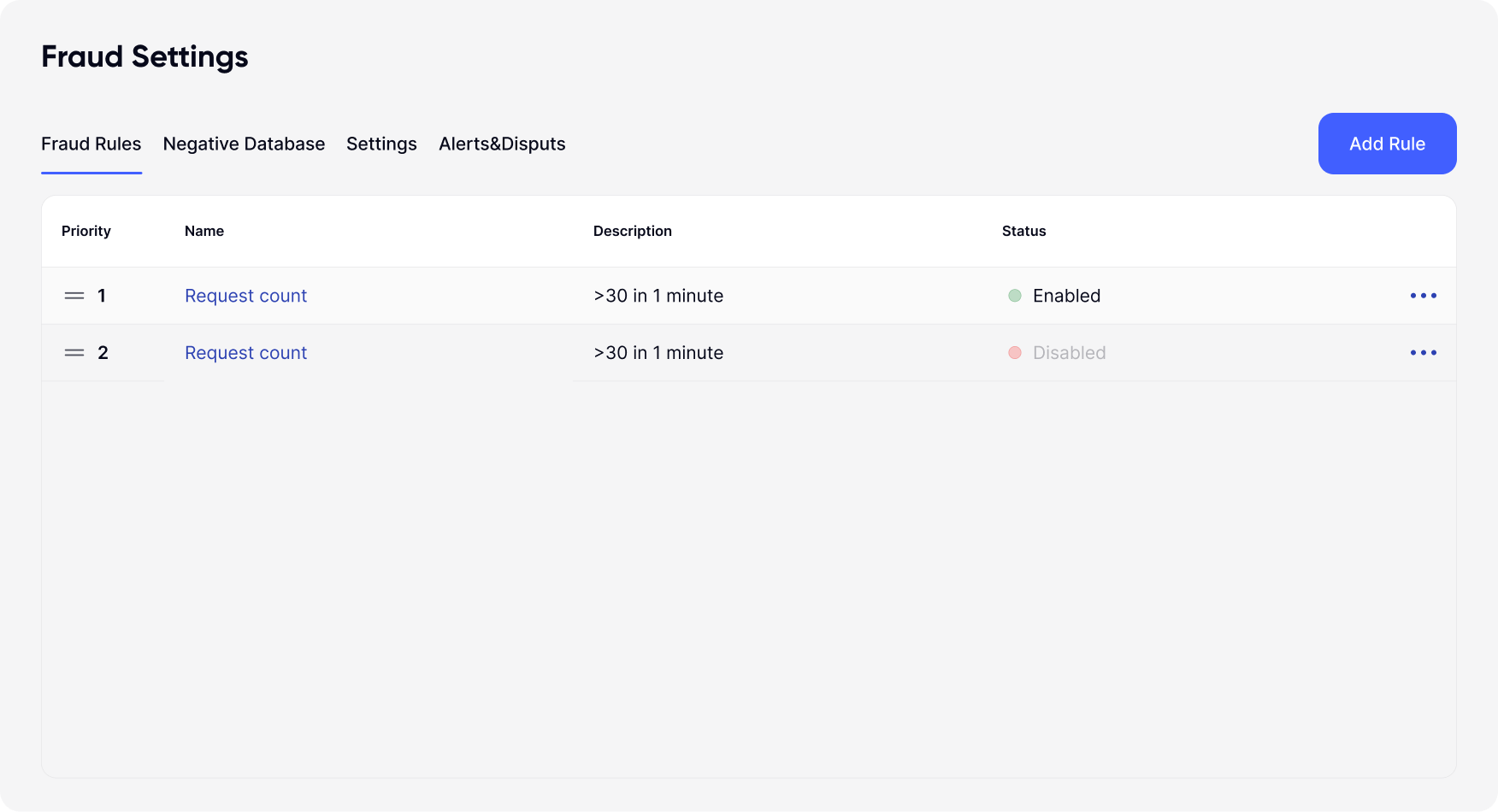Click the Disabled status label
Viewport: 1498px width, 812px height.
click(x=1069, y=353)
